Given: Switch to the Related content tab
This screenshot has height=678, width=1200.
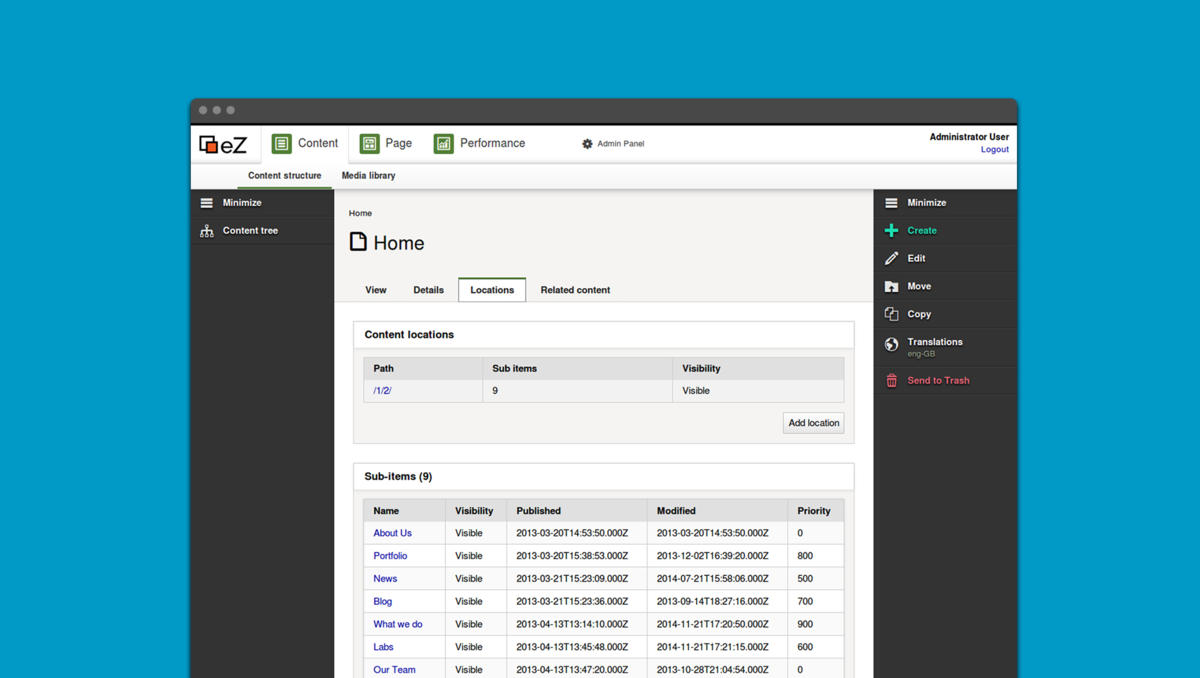Looking at the screenshot, I should tap(575, 290).
